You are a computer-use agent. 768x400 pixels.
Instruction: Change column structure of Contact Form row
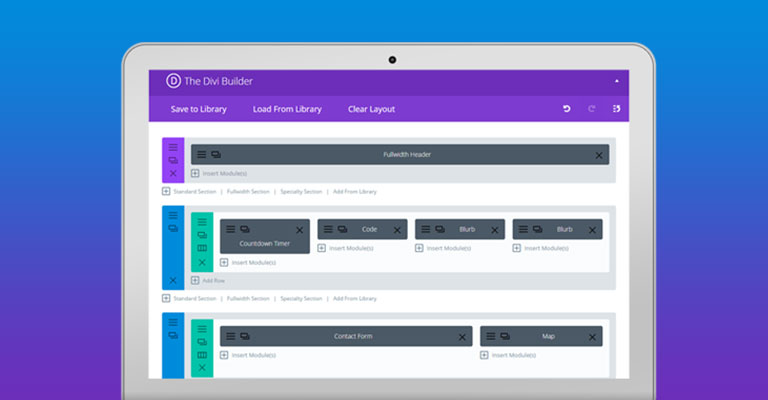[202, 355]
